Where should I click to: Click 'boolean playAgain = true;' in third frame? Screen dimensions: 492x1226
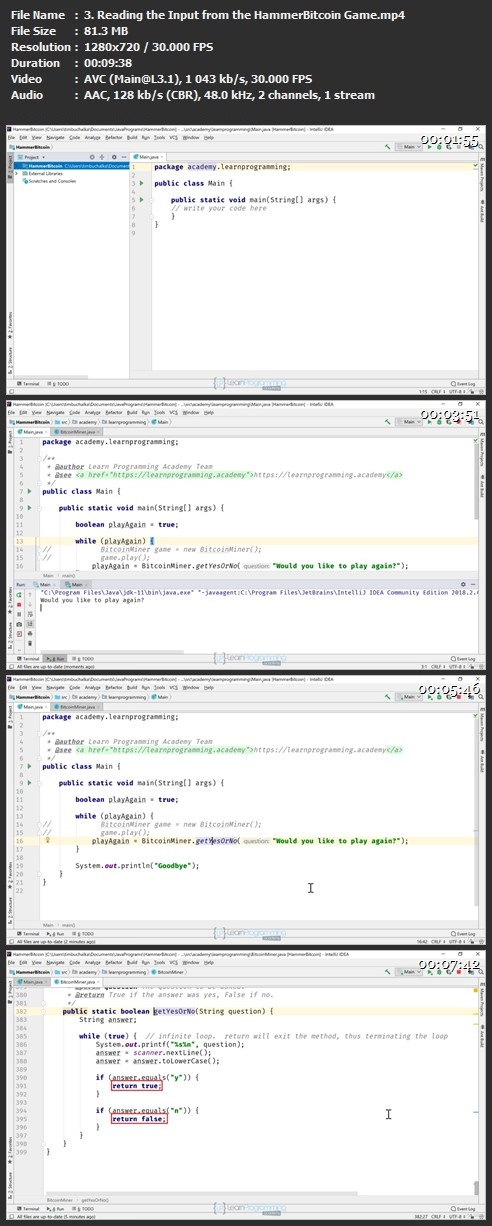[126, 800]
